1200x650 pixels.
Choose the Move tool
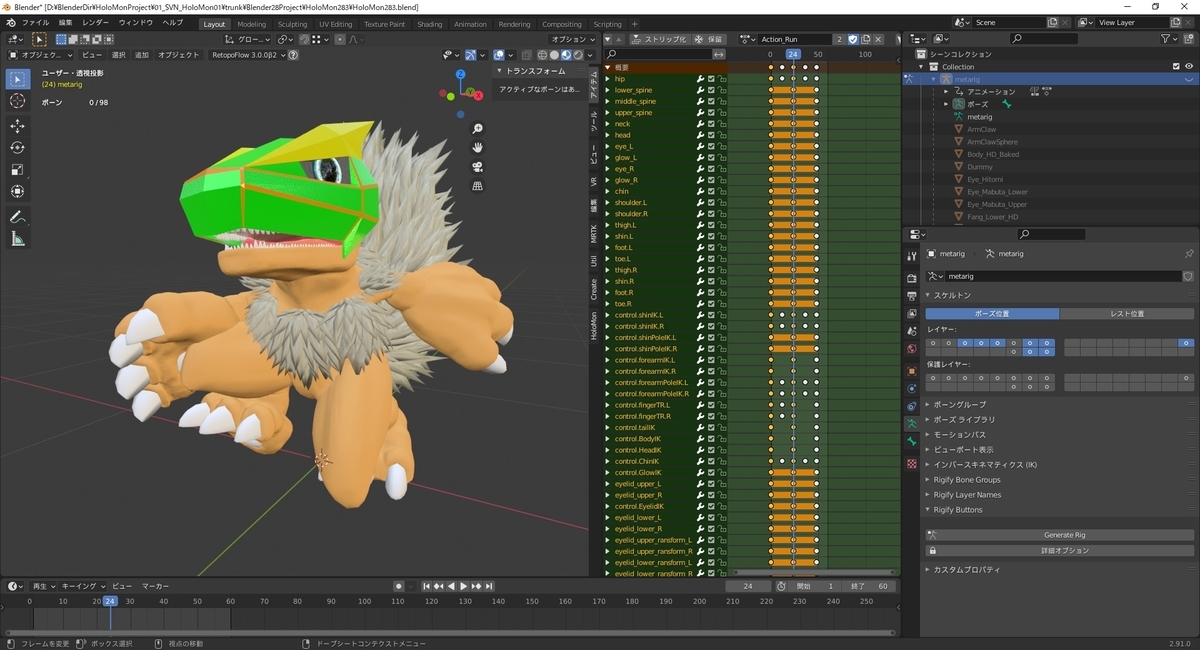click(x=18, y=126)
